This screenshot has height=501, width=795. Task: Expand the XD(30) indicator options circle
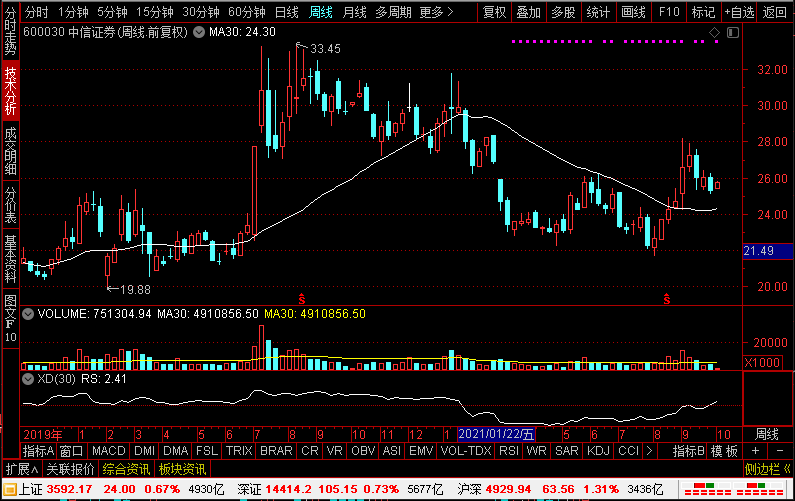click(28, 379)
